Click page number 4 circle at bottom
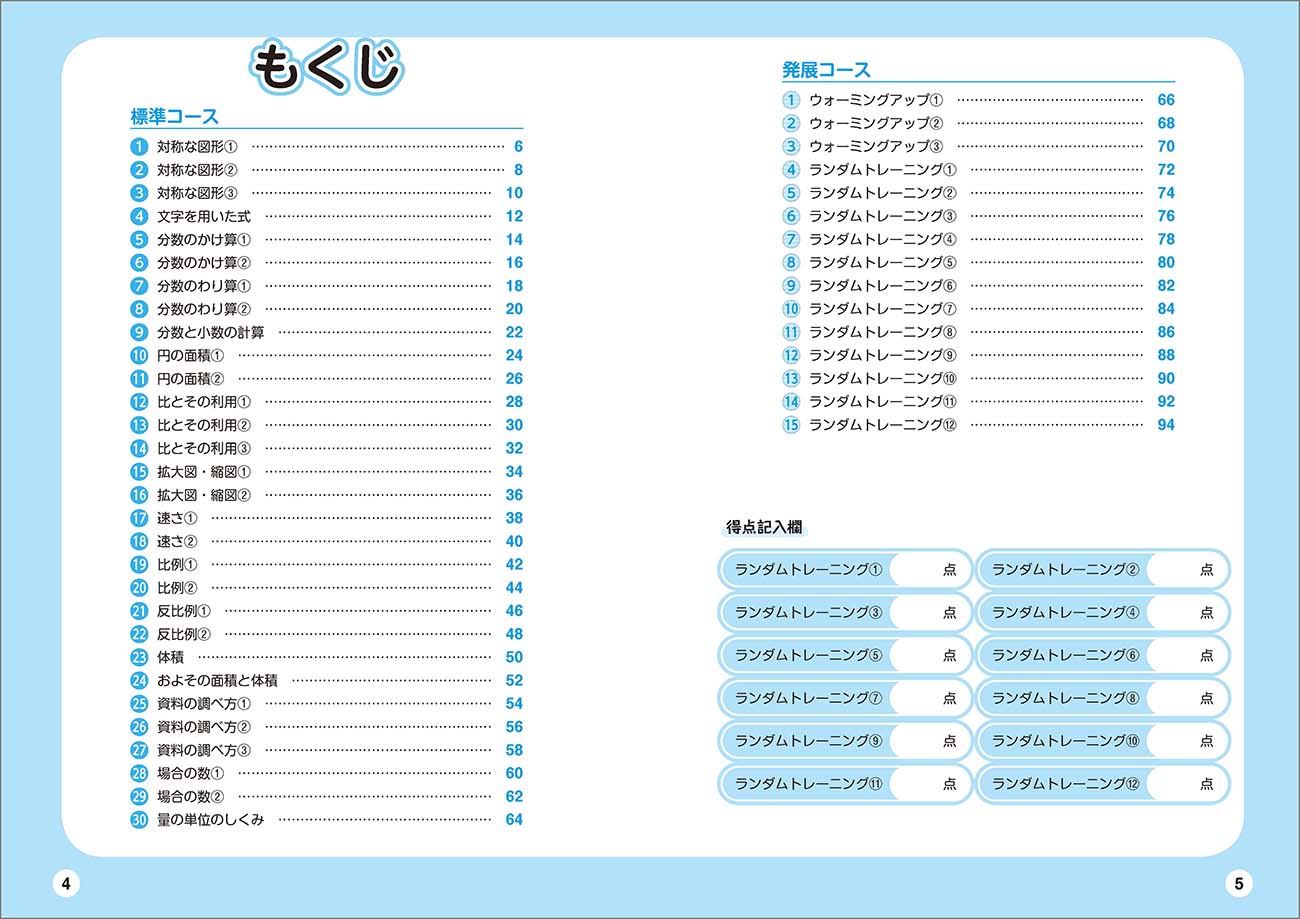 (x=65, y=884)
